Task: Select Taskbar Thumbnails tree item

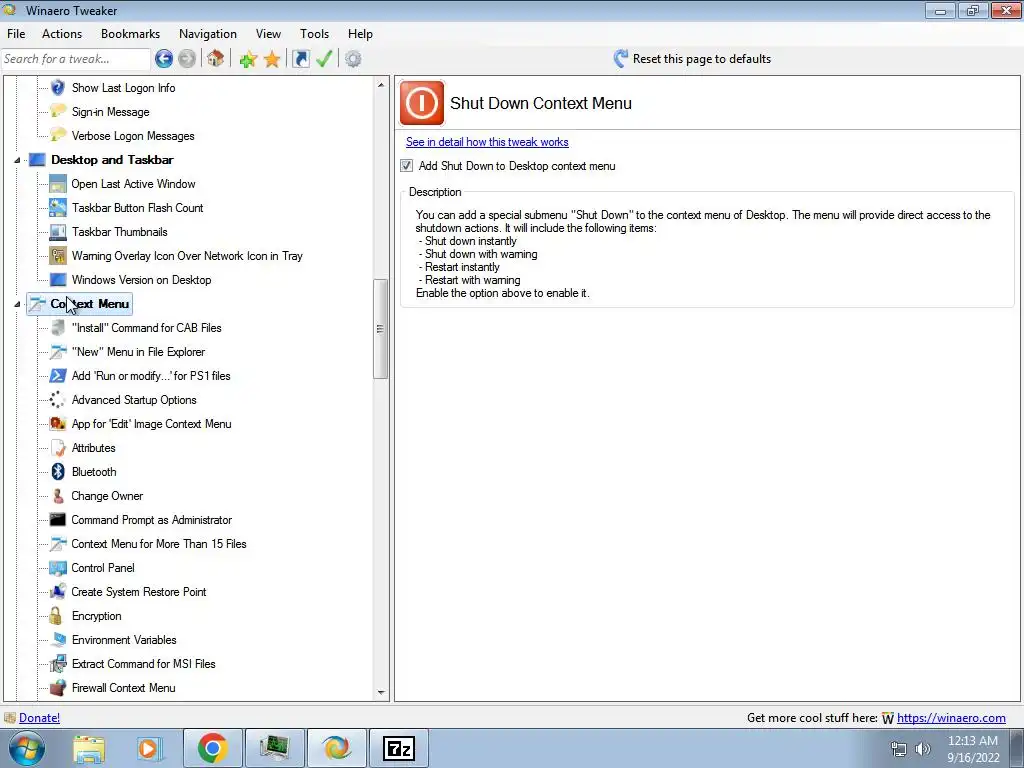Action: 120,232
